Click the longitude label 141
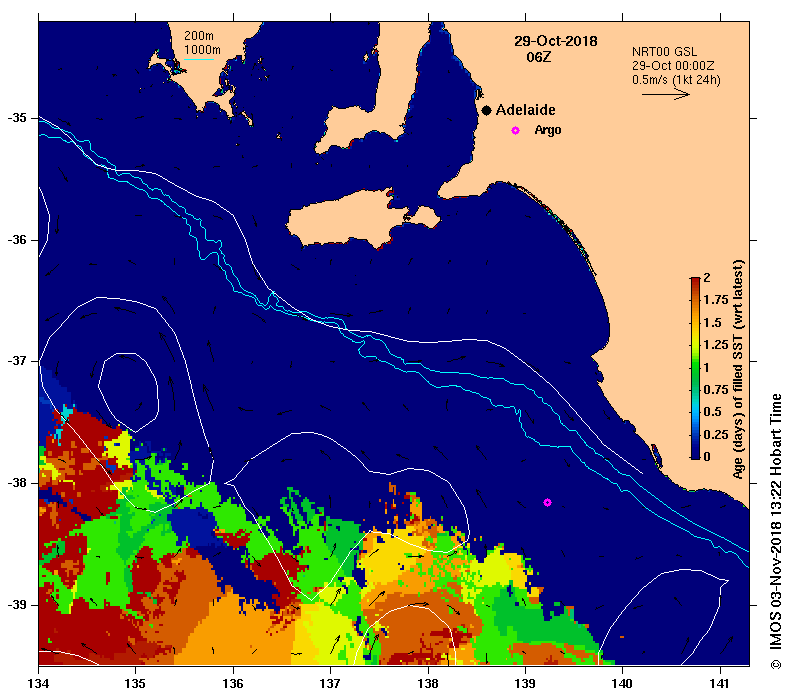This screenshot has height=700, width=791. point(719,683)
